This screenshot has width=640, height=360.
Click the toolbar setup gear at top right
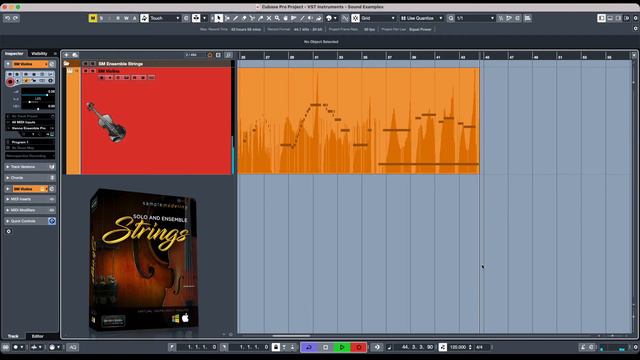pyautogui.click(x=635, y=18)
